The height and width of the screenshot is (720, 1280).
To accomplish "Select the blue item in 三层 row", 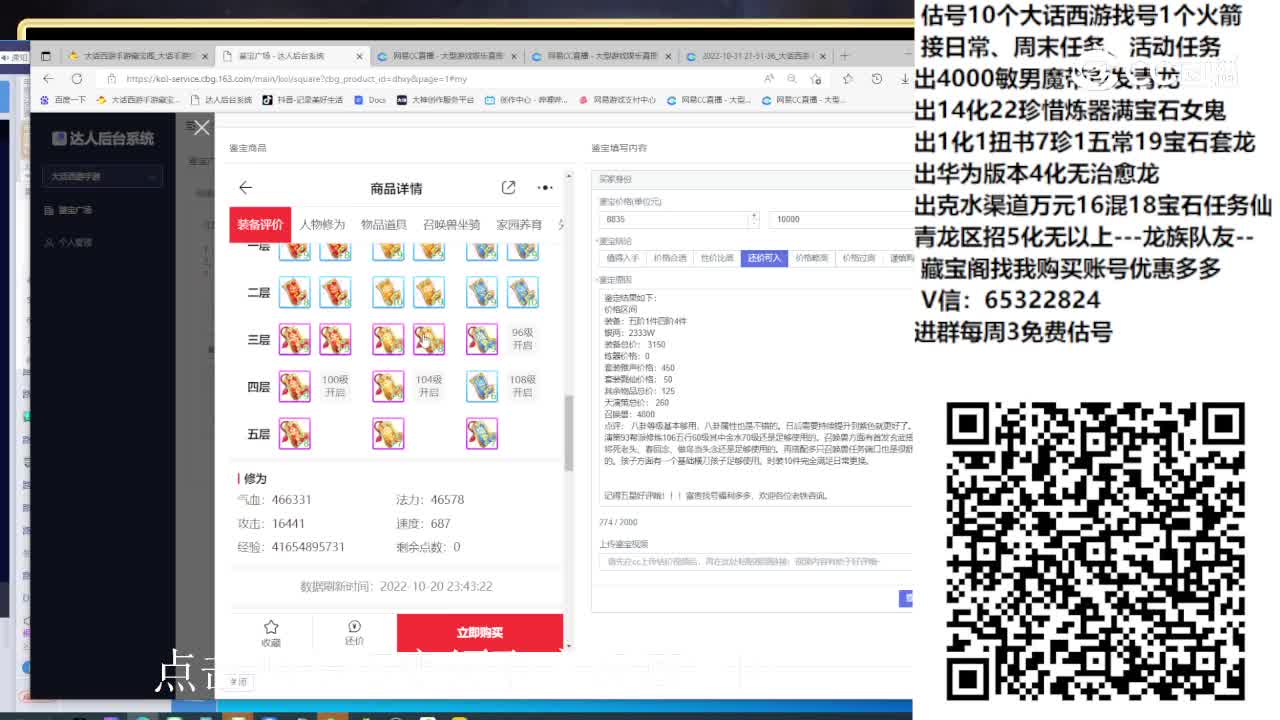I will [482, 339].
